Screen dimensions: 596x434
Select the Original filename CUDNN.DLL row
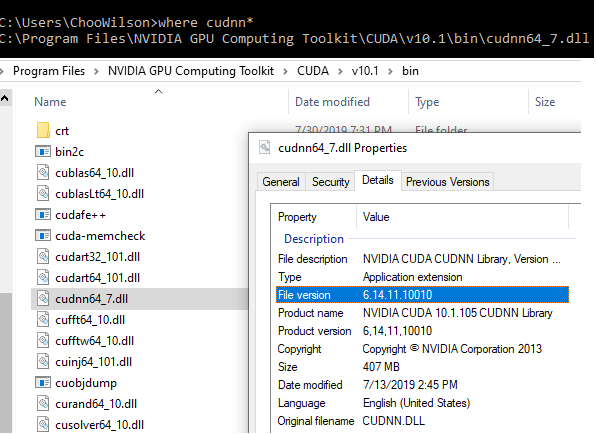tap(422, 421)
